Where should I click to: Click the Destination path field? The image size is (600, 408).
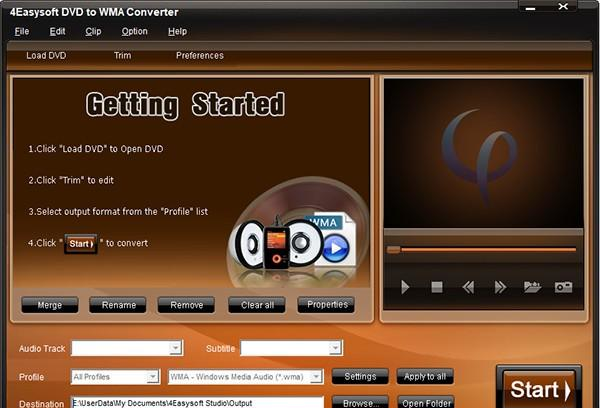click(x=197, y=403)
